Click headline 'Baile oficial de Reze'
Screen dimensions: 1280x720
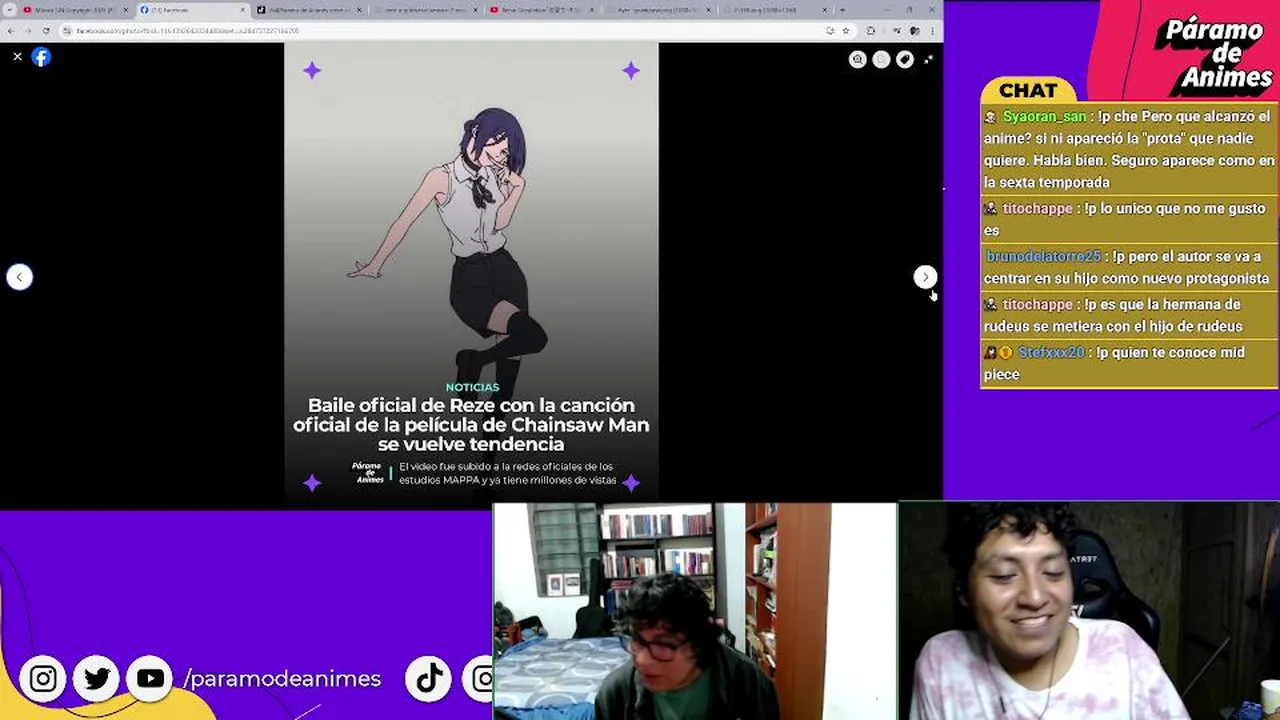coord(471,425)
